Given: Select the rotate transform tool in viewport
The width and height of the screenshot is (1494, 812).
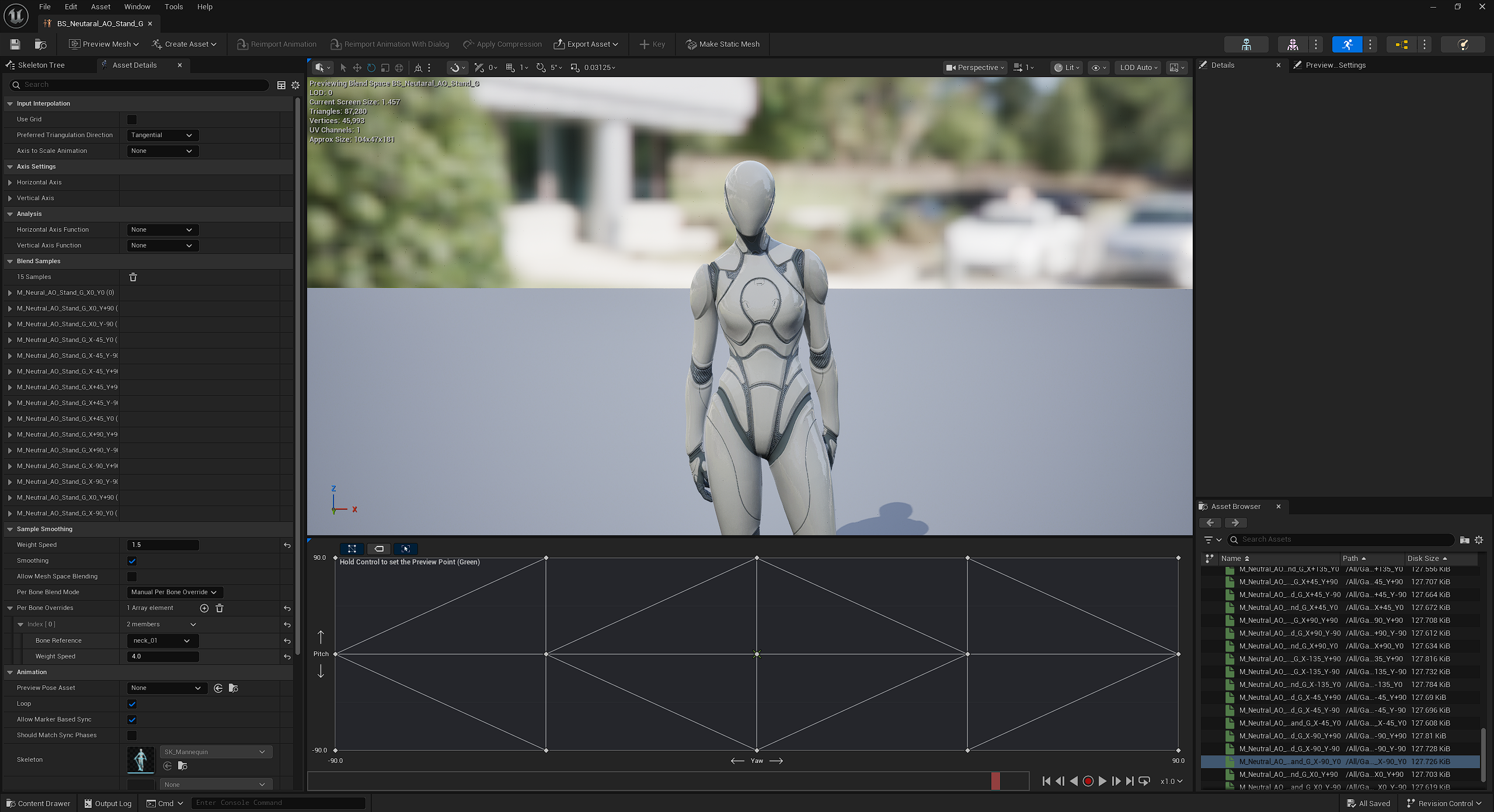Looking at the screenshot, I should [x=371, y=68].
